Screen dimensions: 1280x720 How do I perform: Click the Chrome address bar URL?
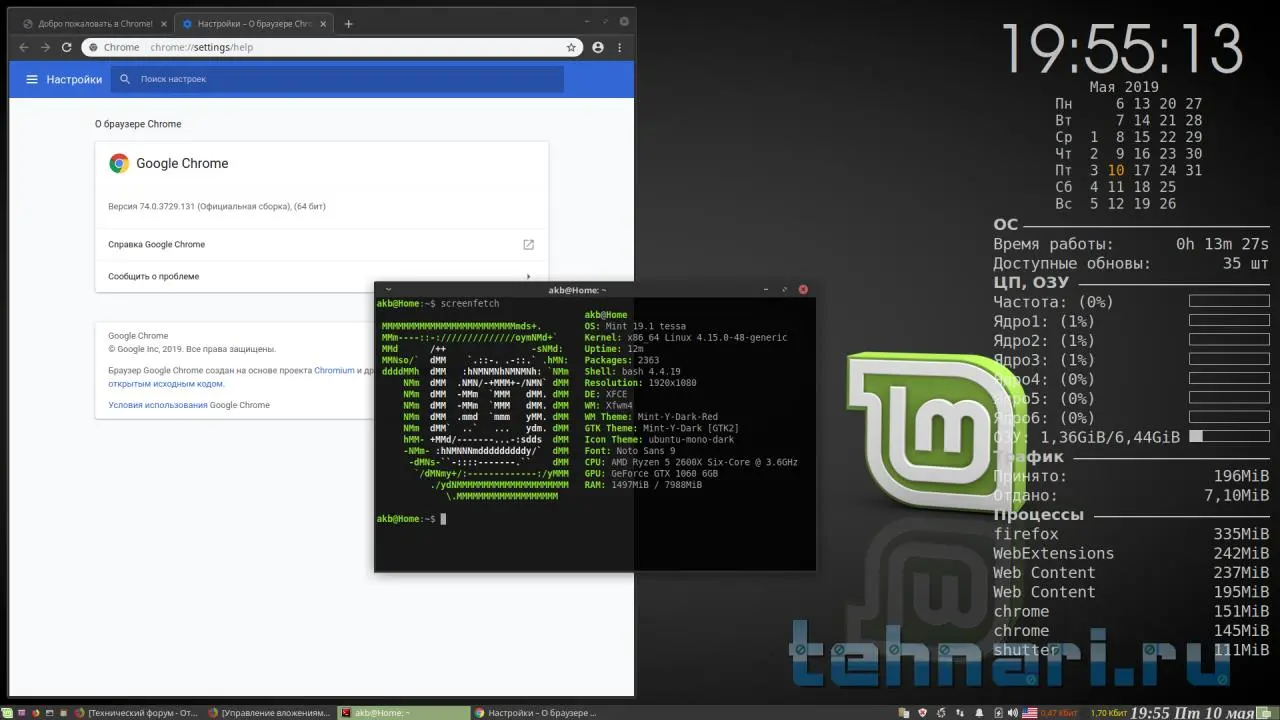point(202,47)
